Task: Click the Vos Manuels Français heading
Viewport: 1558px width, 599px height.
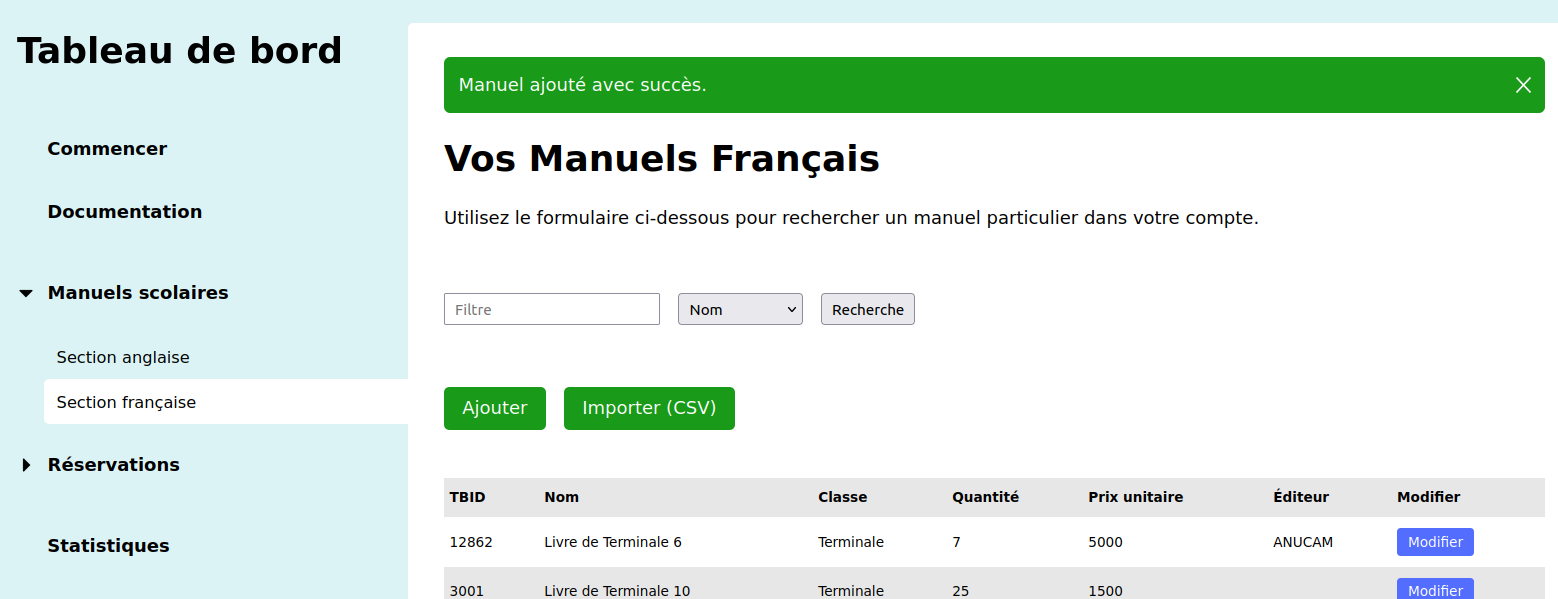Action: point(662,159)
